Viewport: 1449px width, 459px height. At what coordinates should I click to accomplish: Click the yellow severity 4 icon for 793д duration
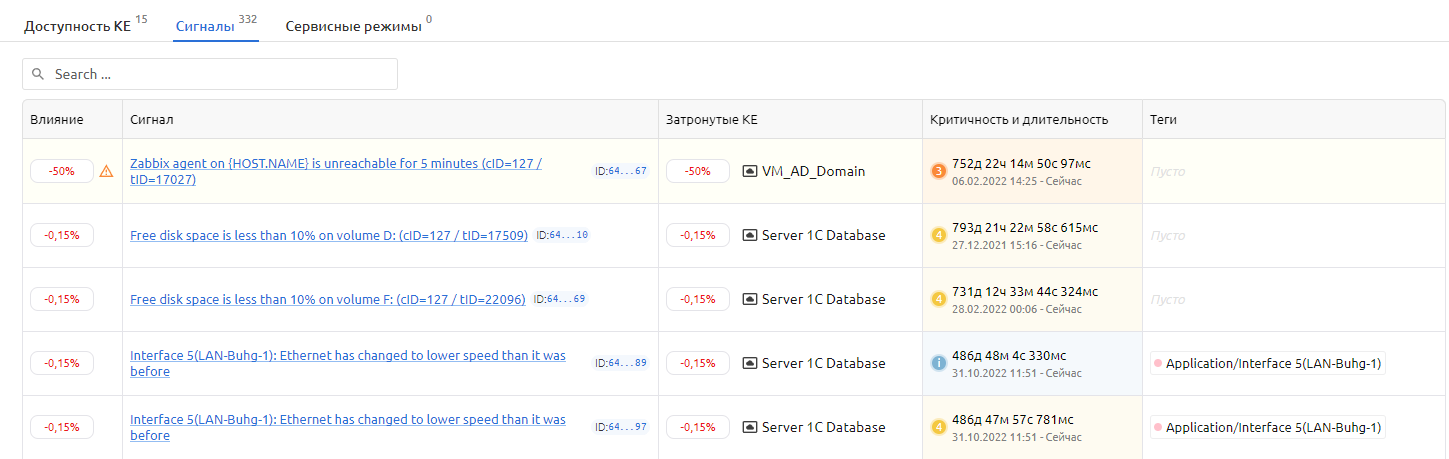tap(939, 235)
